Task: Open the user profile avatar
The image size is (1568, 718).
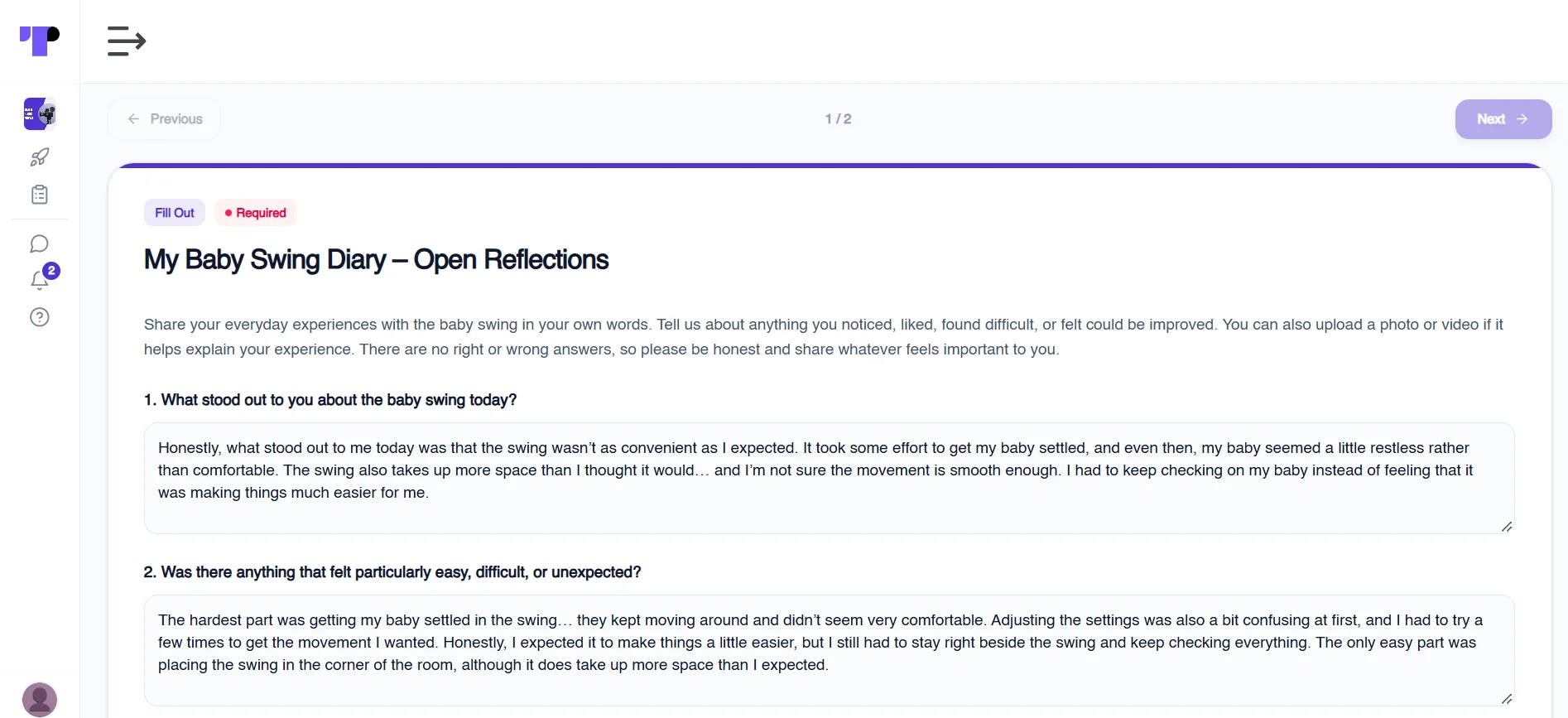Action: coord(40,699)
